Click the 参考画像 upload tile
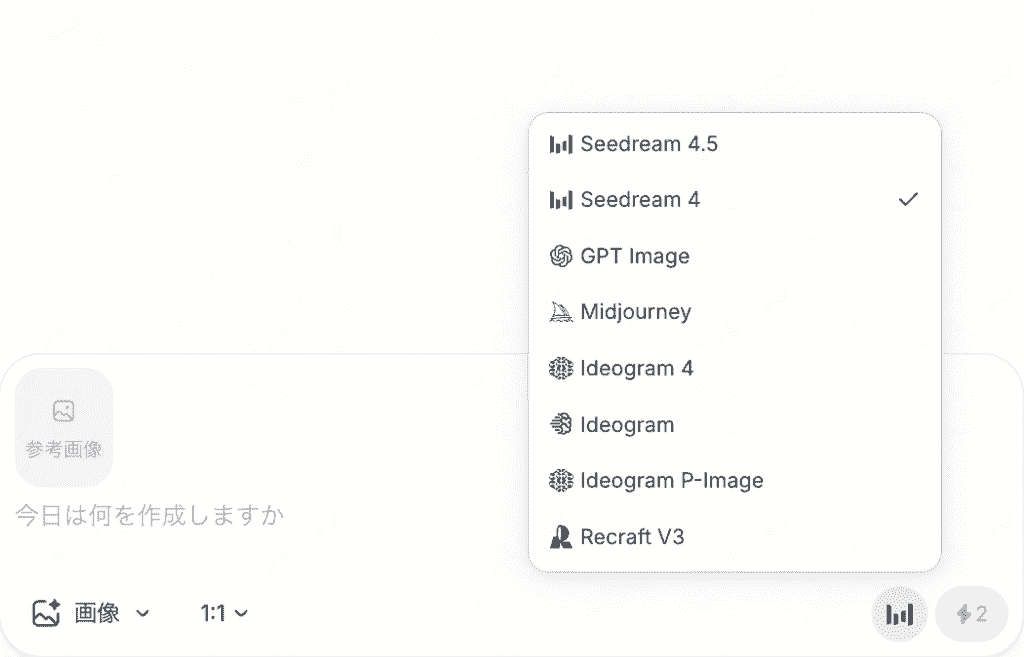1024x657 pixels. [63, 428]
